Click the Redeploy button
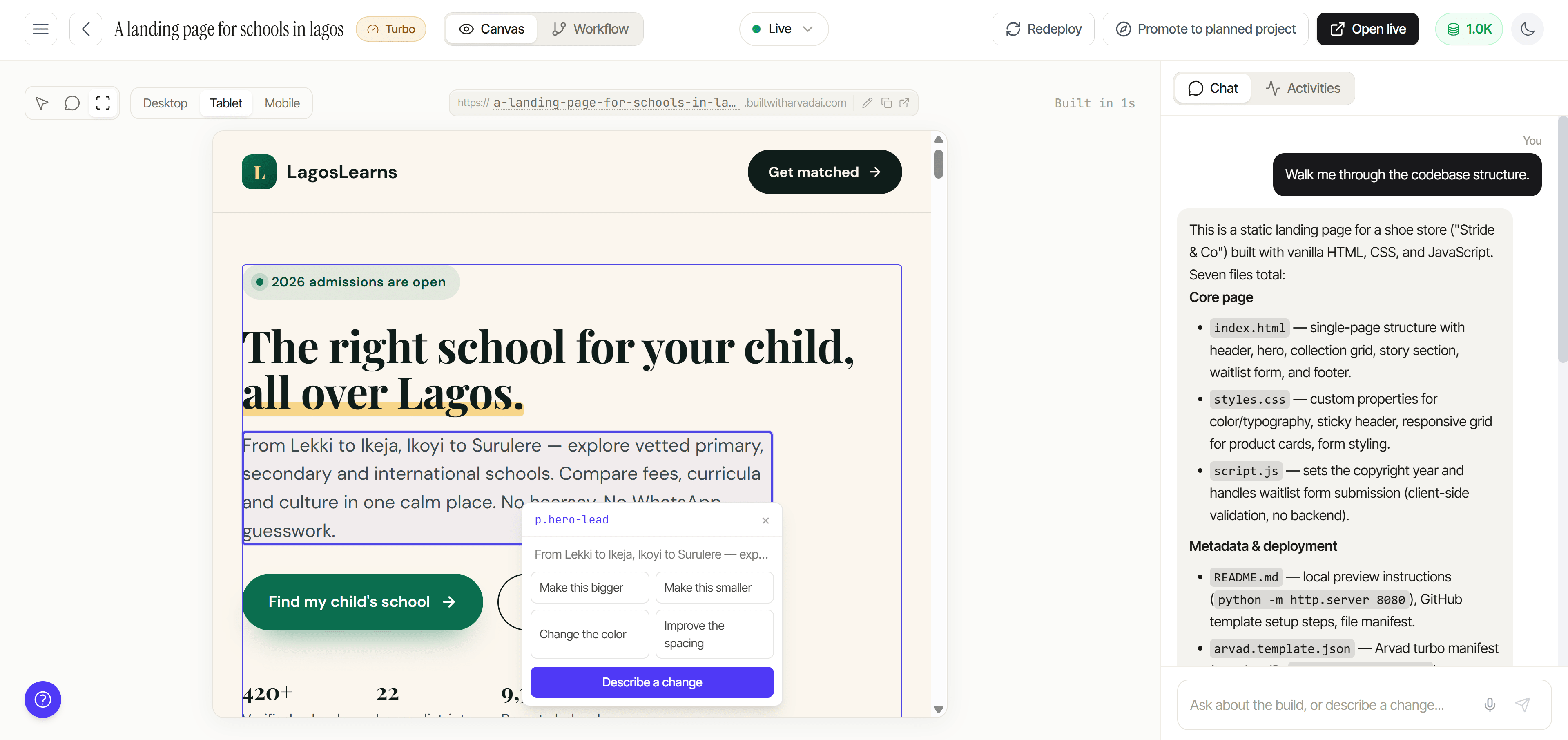This screenshot has width=1568, height=740. (1043, 29)
